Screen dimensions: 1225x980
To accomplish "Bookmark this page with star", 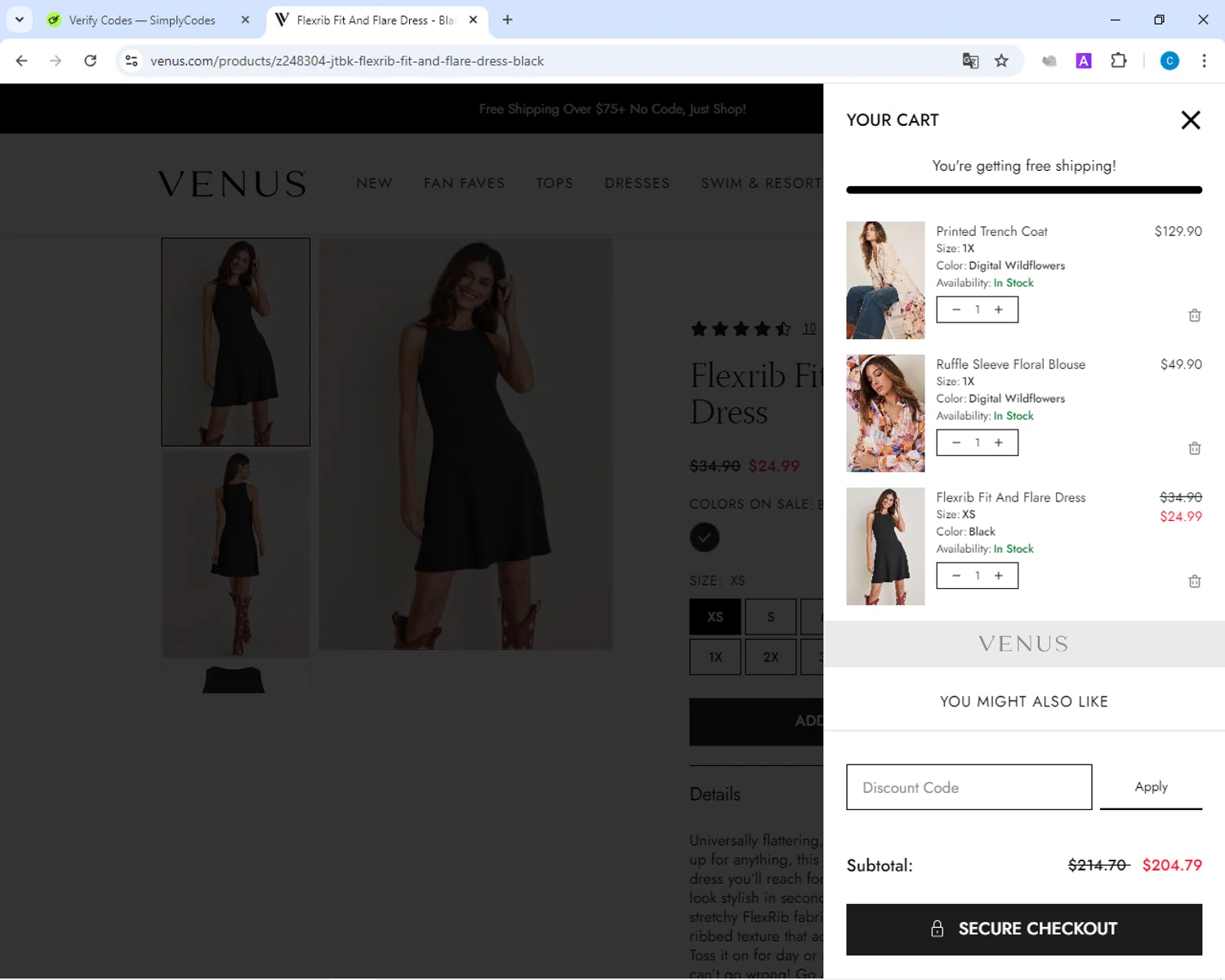I will tap(1001, 60).
